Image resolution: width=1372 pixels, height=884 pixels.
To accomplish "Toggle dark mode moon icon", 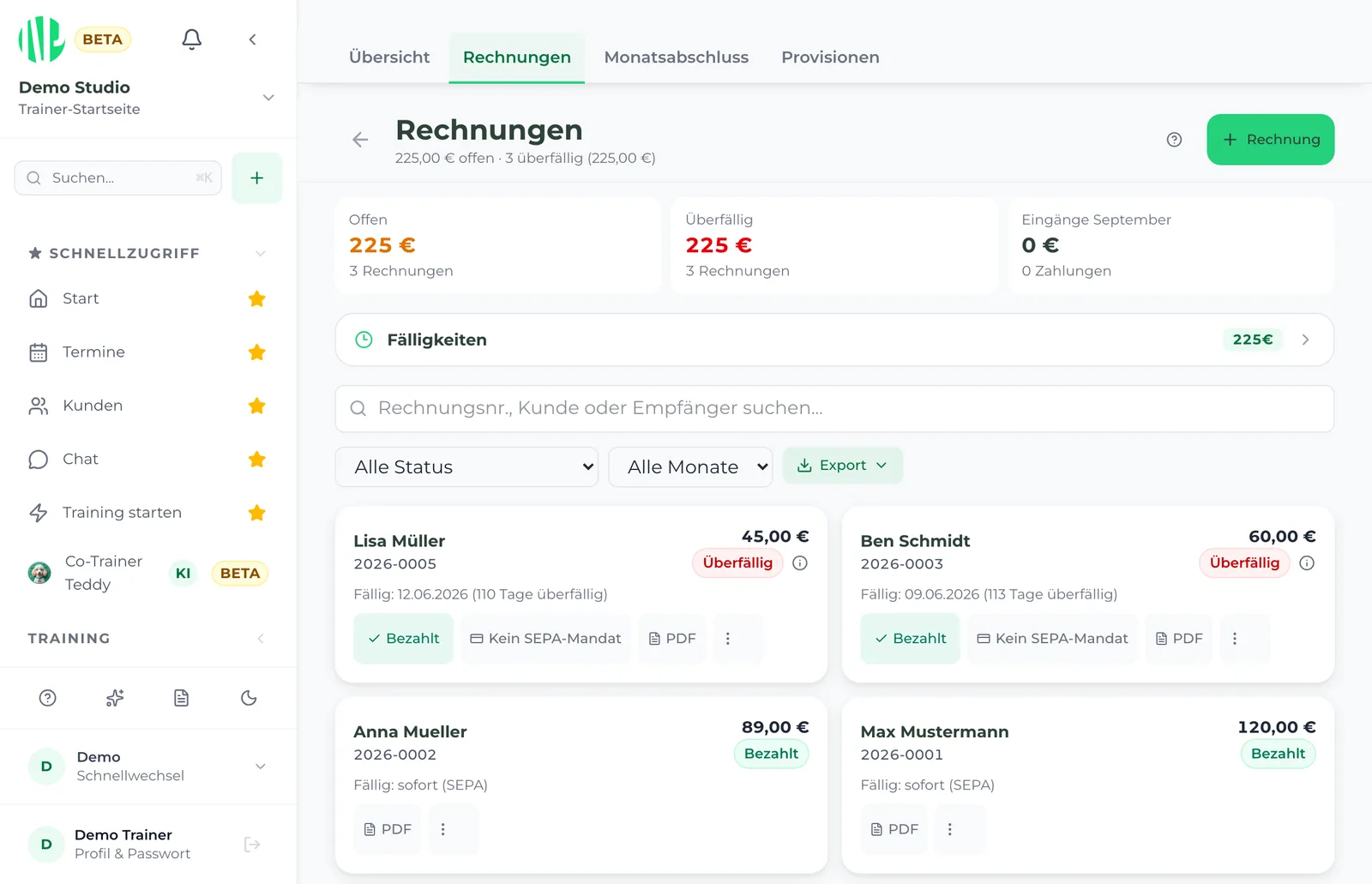I will (249, 698).
